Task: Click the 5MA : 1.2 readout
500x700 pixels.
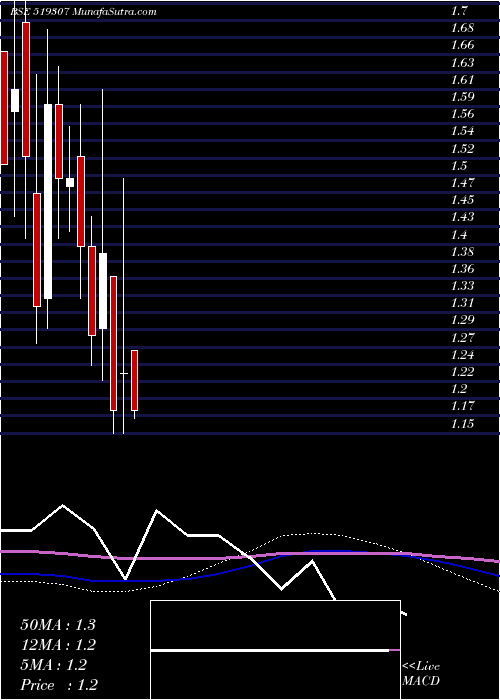Action: [x=54, y=665]
